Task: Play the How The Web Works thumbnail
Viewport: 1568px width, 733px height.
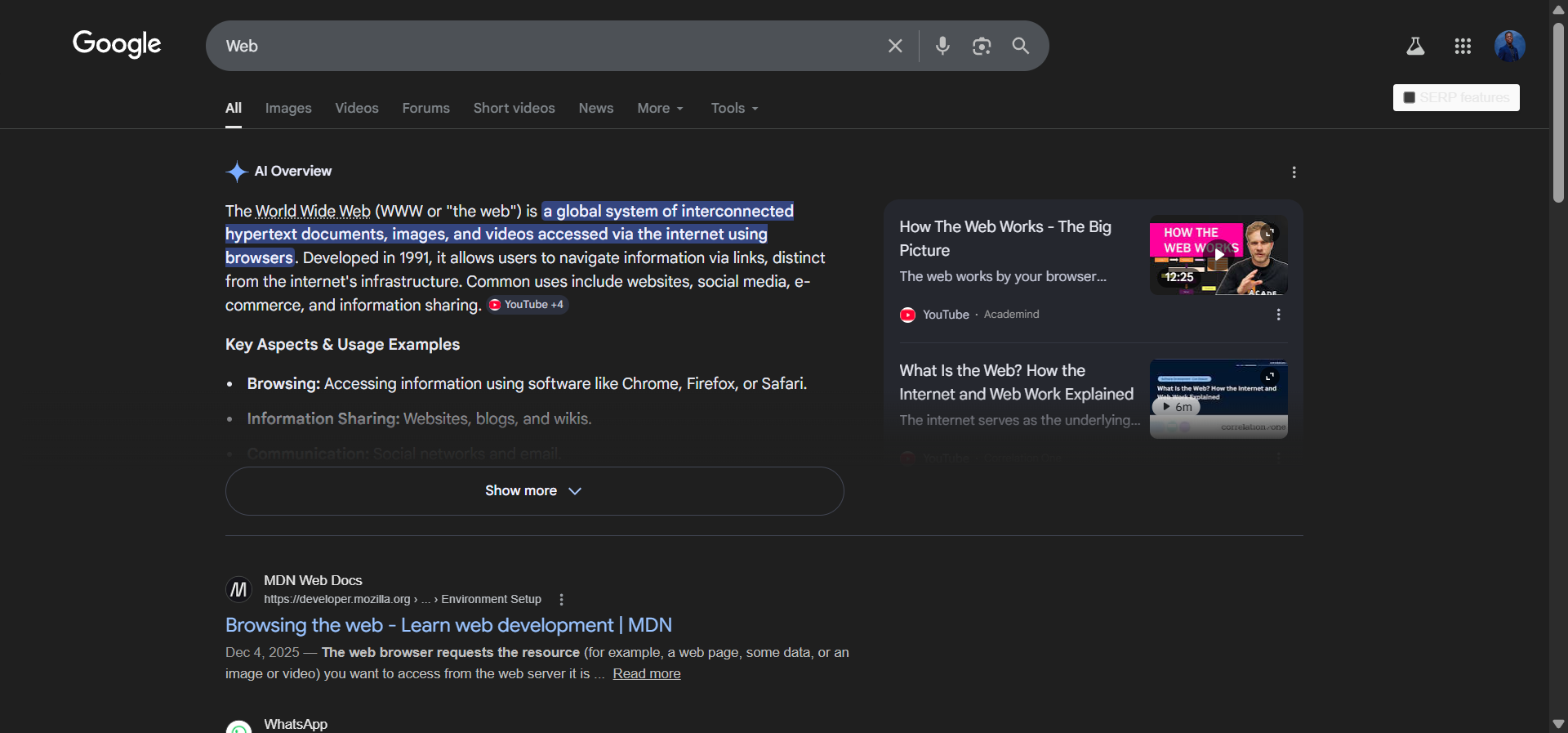Action: [1218, 255]
